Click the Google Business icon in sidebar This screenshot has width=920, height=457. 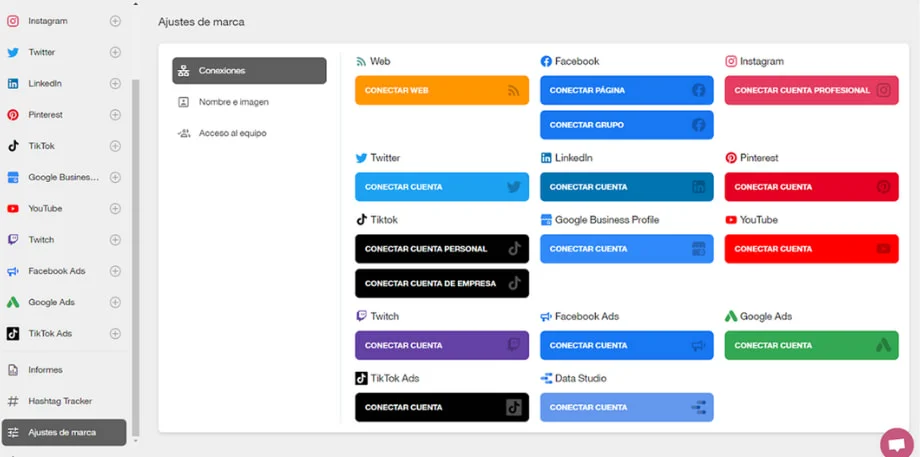(13, 177)
